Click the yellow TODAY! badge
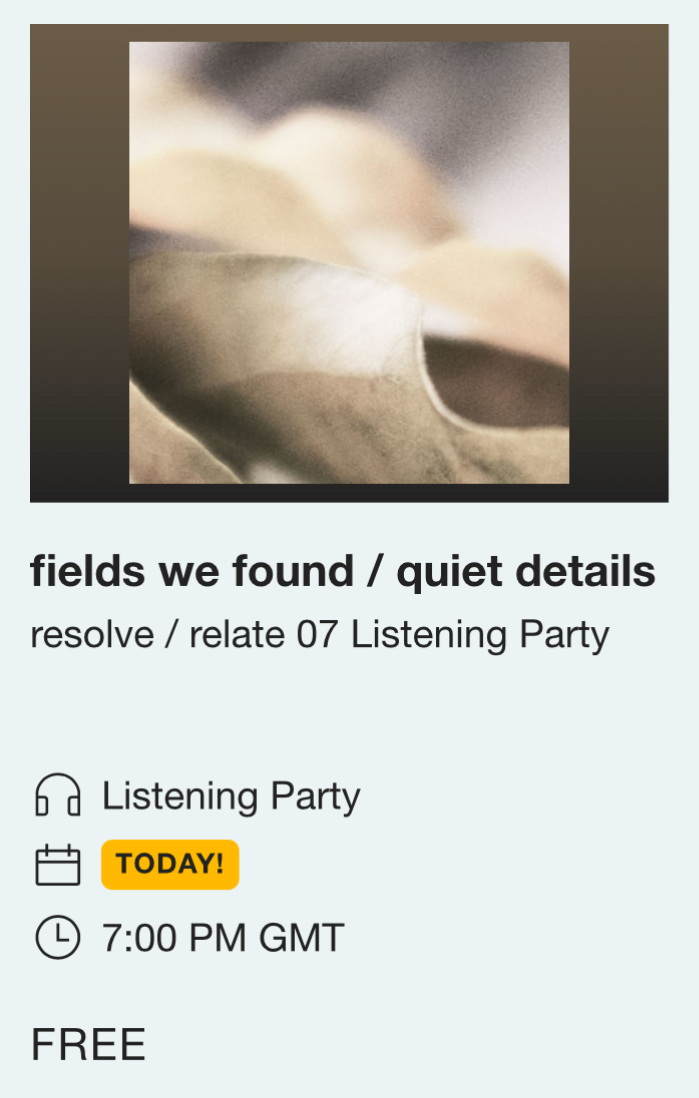 click(x=170, y=865)
